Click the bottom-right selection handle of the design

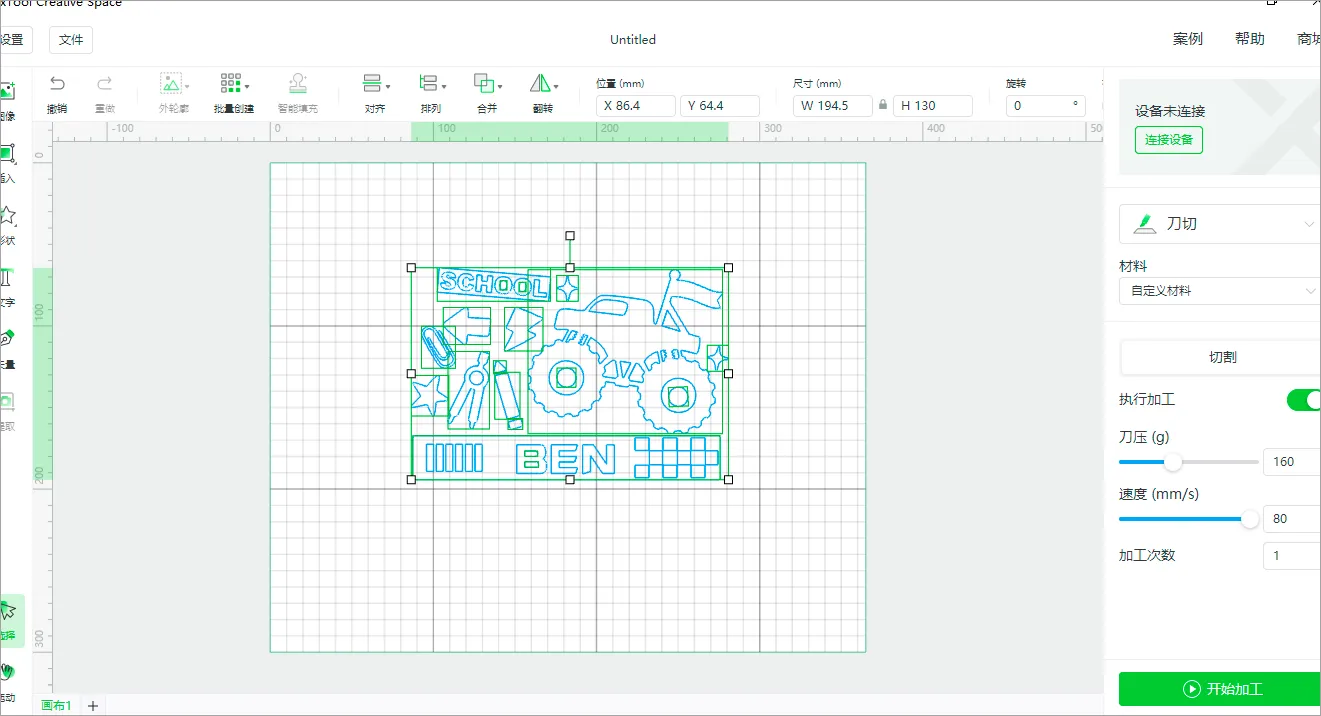pyautogui.click(x=728, y=480)
